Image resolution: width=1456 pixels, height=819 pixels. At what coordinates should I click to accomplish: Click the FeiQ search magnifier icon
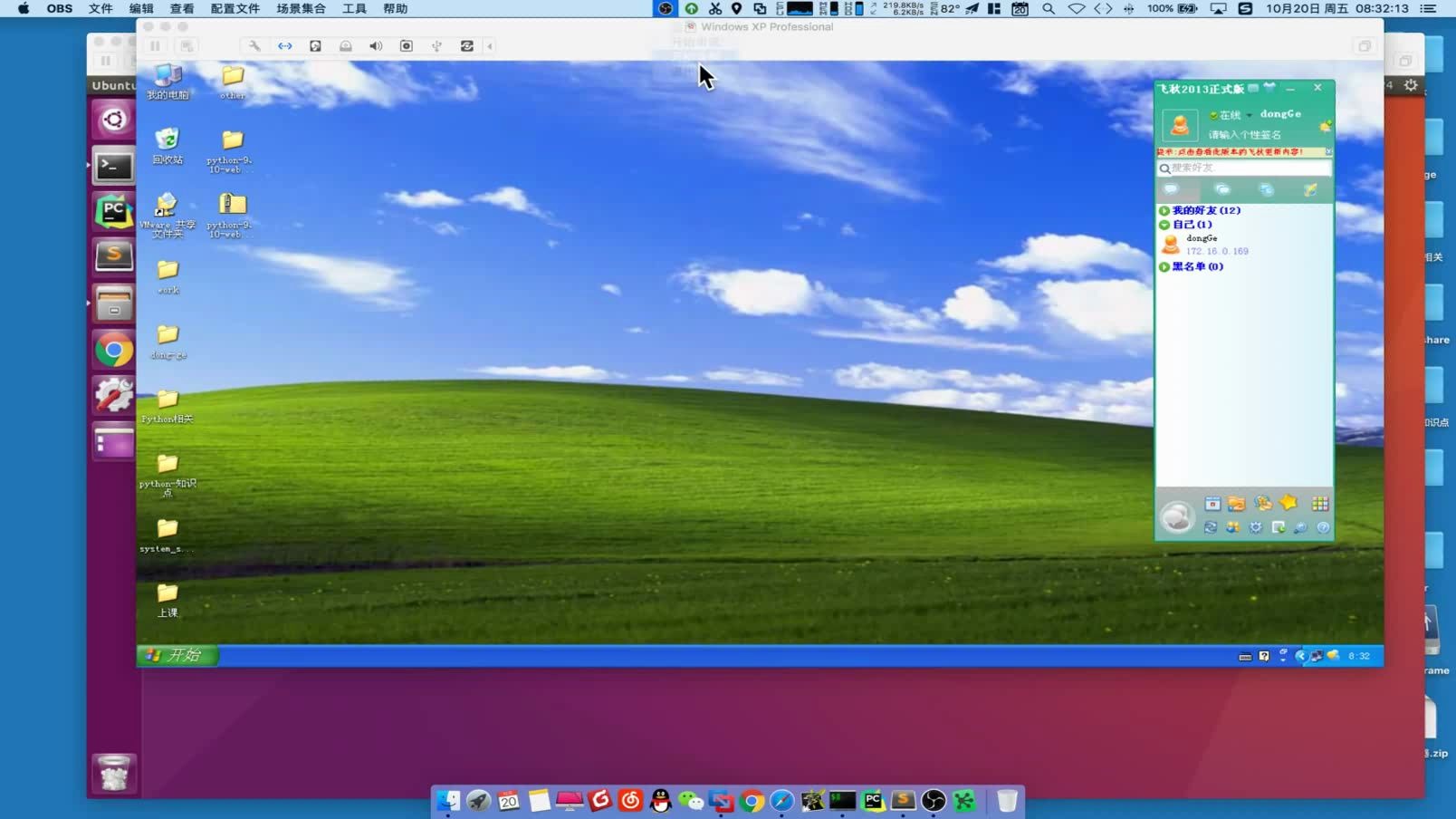1300,527
